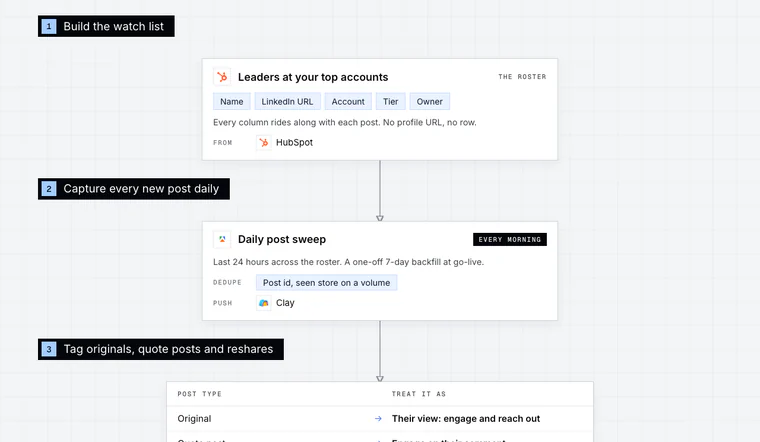Select the Name column tag

(232, 101)
